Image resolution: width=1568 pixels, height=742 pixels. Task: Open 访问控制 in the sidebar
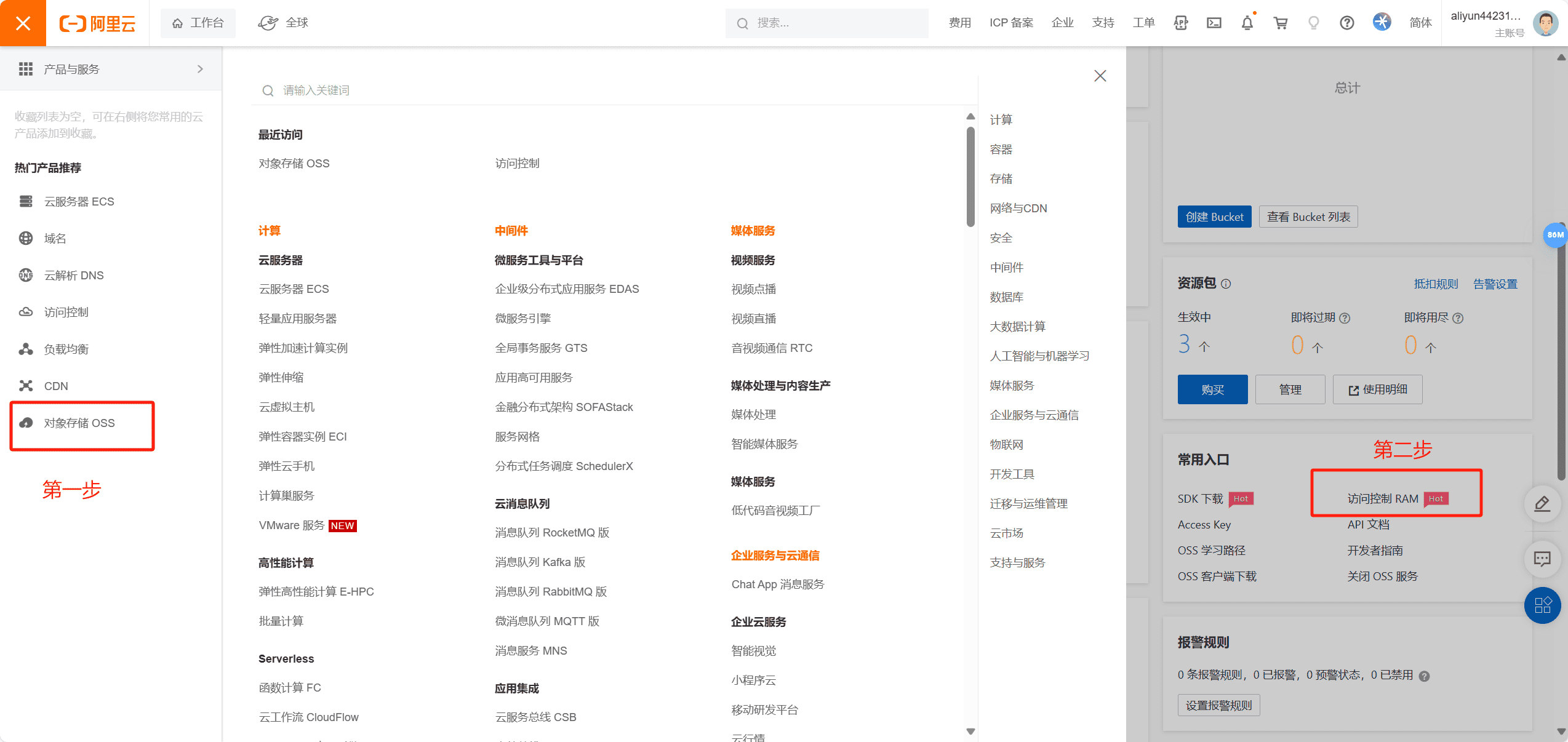[54, 312]
